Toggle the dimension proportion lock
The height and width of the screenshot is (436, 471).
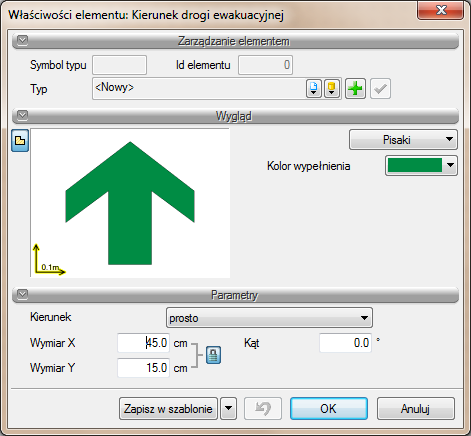(213, 355)
